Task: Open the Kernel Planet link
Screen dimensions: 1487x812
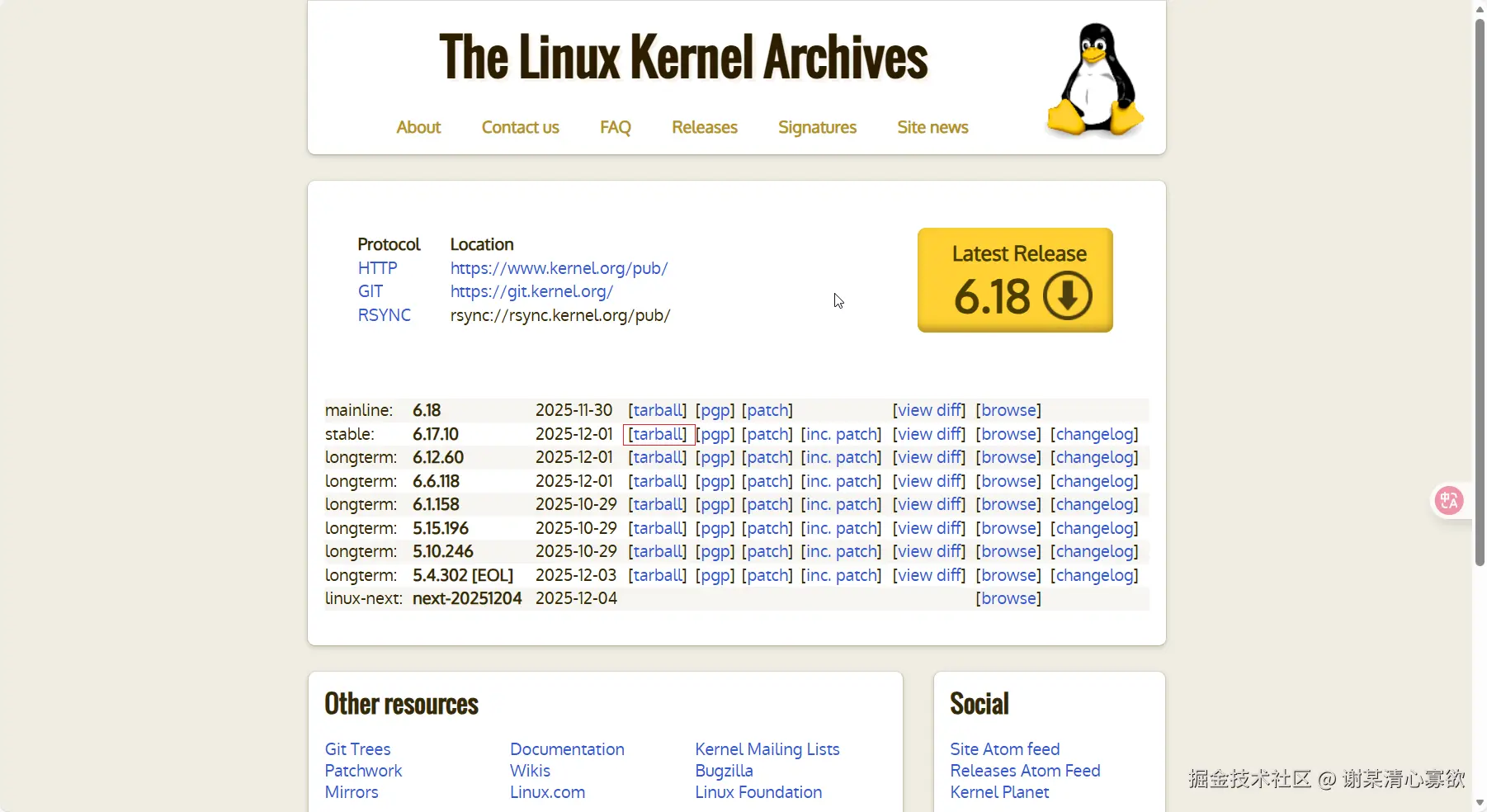Action: click(999, 792)
